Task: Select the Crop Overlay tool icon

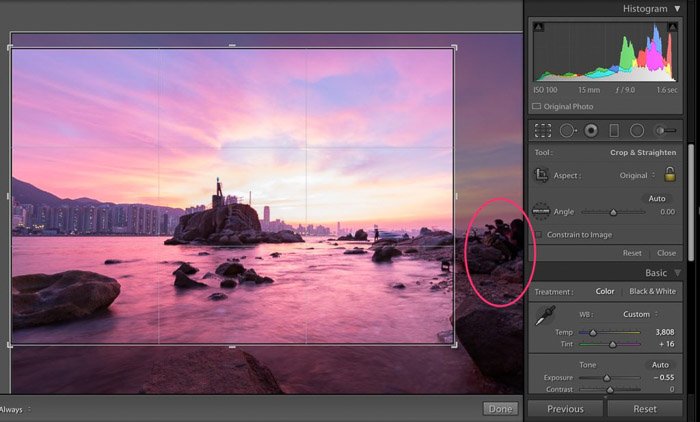Action: (543, 130)
